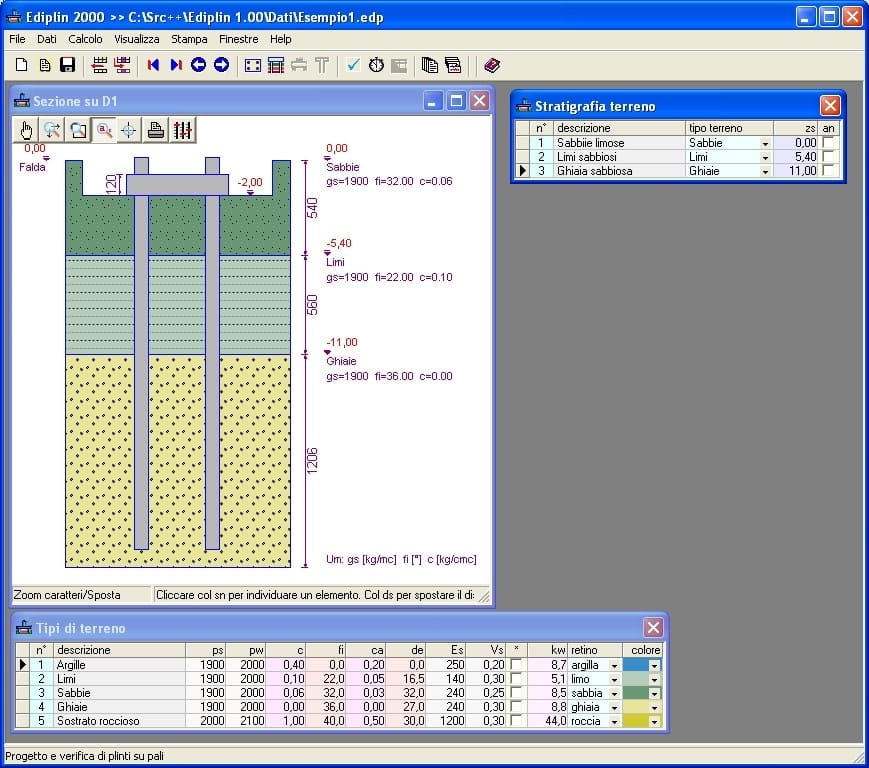
Task: Click the stopwatch icon in toolbar
Action: tap(376, 66)
